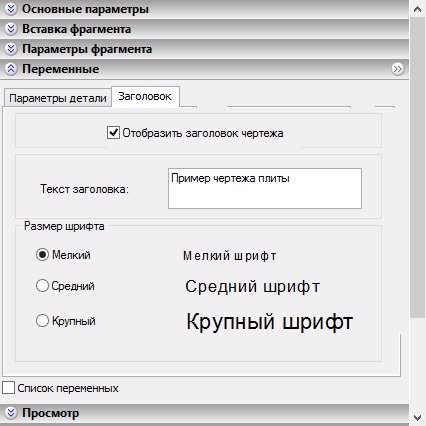Screen dimensions: 426x426
Task: Click the Параметры фрагмента header title
Action: tap(87, 49)
